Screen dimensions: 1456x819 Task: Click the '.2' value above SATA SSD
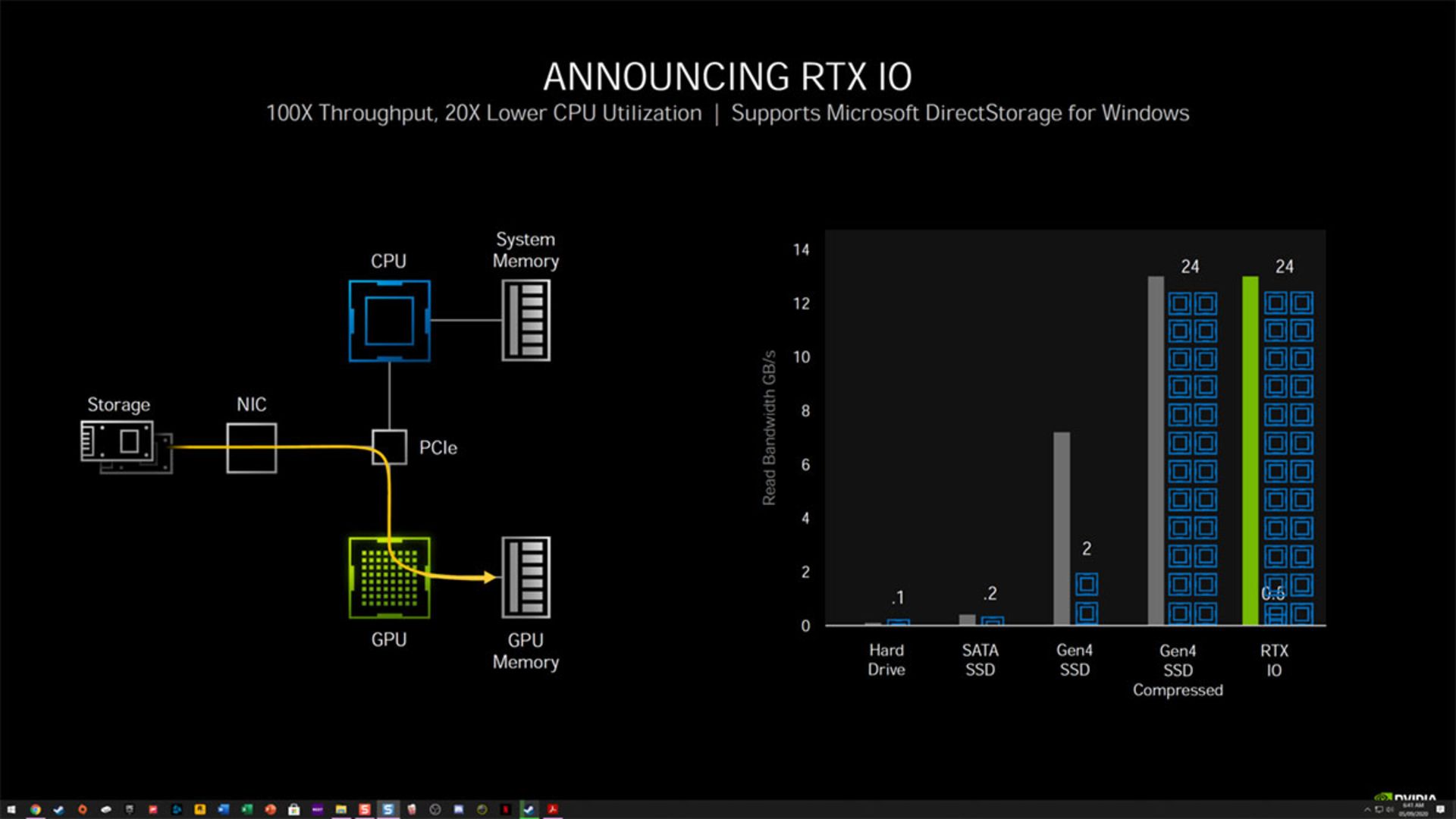tap(990, 593)
